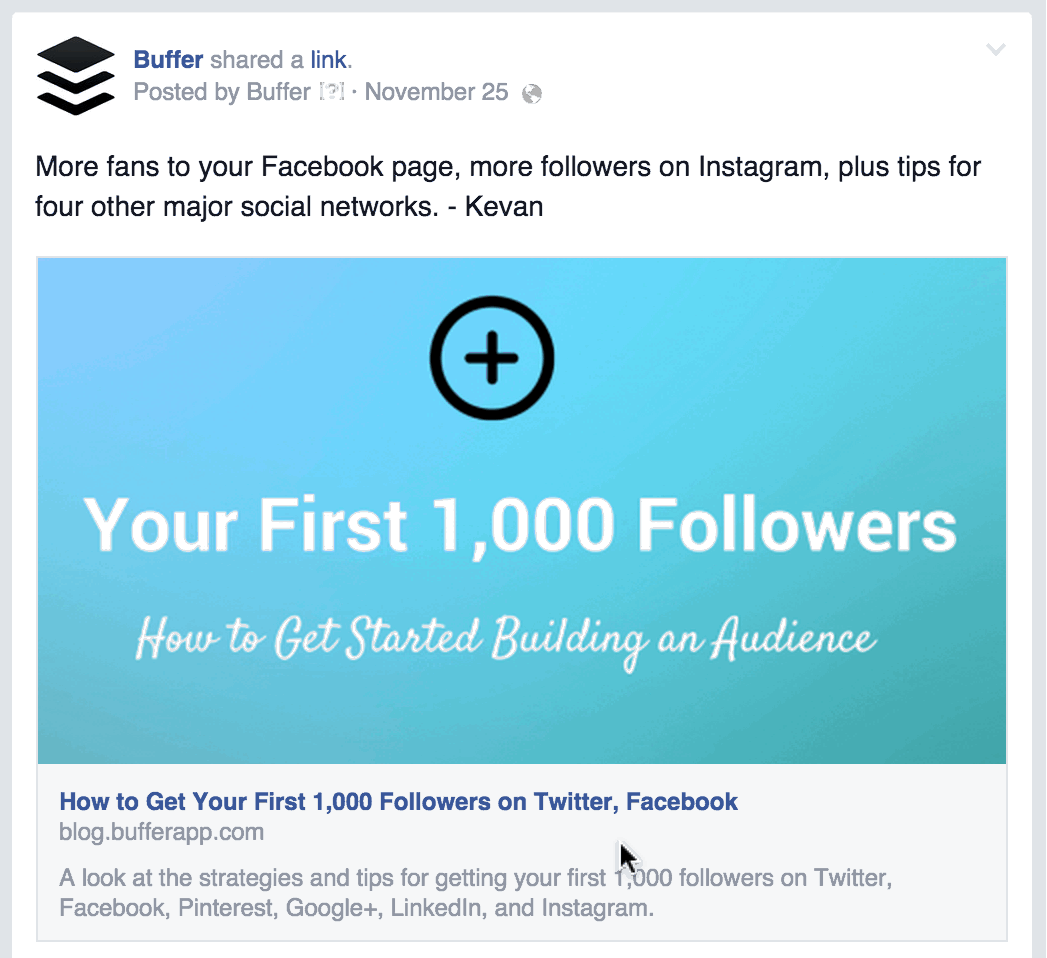Screen dimensions: 1047x958
Task: Click 'Your First 1,000 Followers' text in the image
Action: (x=521, y=522)
